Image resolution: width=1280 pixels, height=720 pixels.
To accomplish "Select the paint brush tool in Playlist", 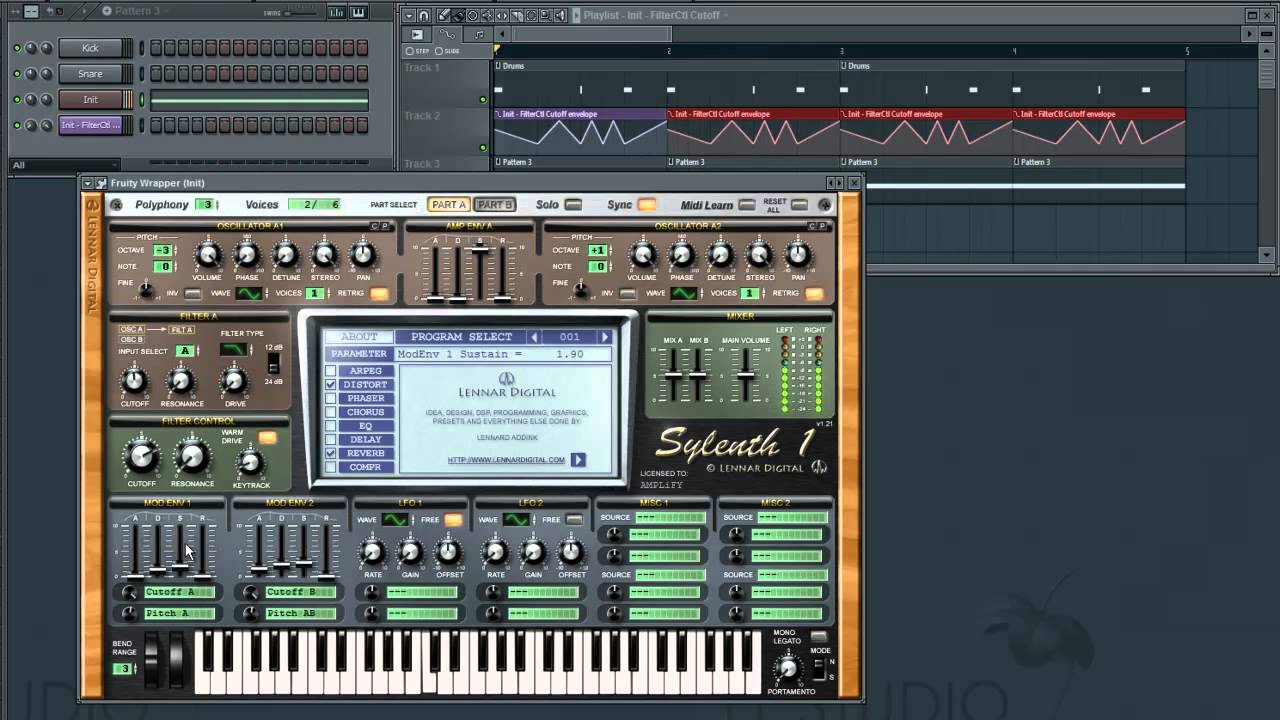I will [458, 15].
